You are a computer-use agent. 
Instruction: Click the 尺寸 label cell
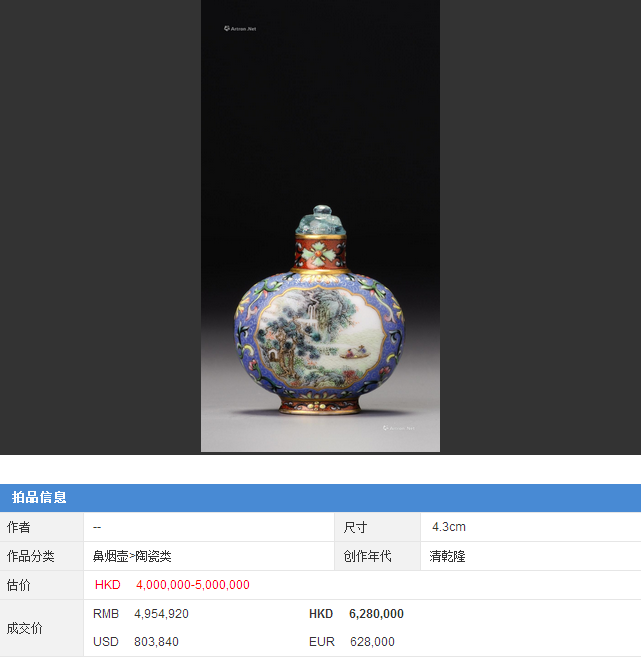click(377, 527)
